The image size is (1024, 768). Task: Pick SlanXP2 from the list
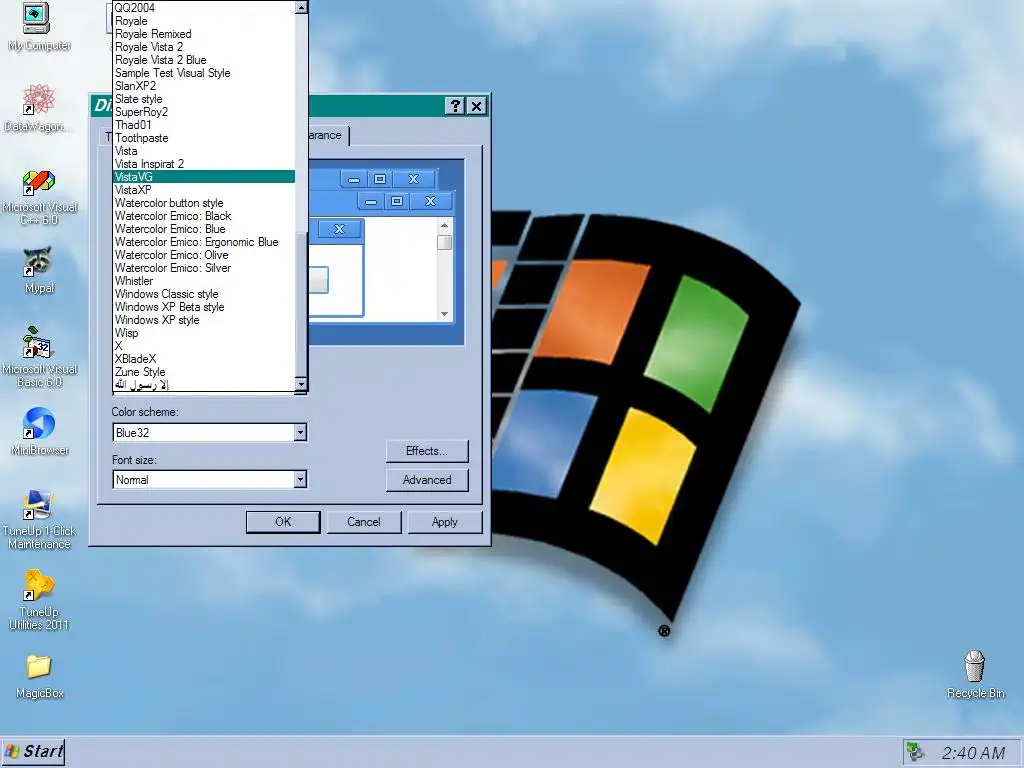point(204,86)
